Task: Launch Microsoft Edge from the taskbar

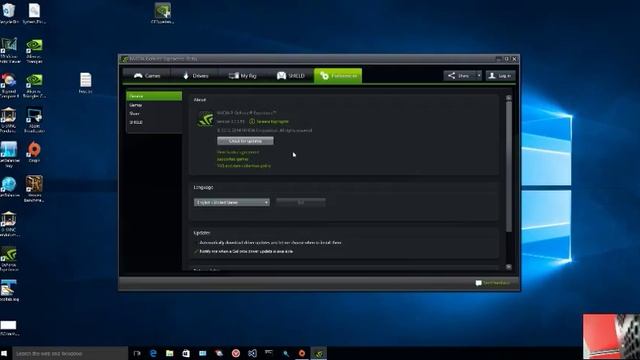Action: click(153, 353)
